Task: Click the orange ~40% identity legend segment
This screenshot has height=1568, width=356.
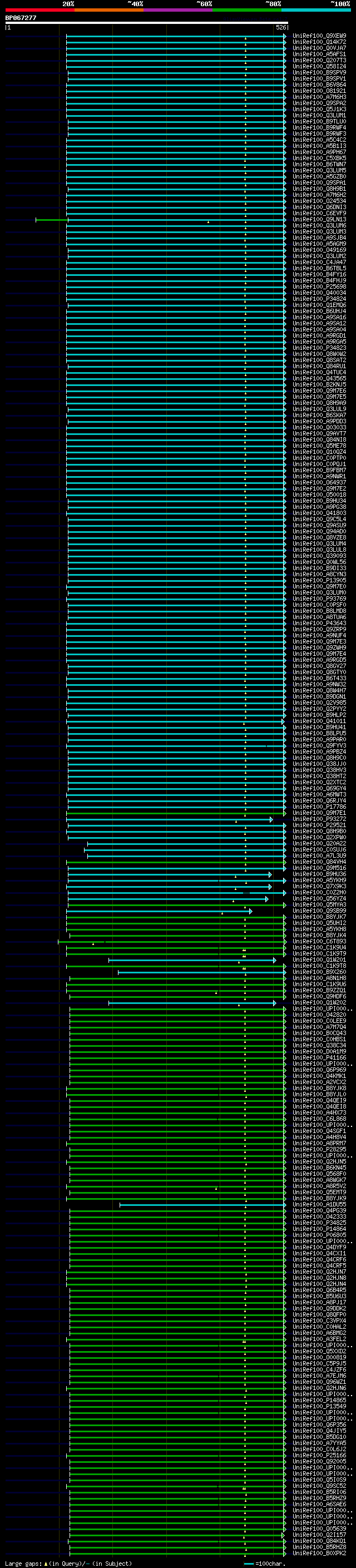Action: [109, 10]
